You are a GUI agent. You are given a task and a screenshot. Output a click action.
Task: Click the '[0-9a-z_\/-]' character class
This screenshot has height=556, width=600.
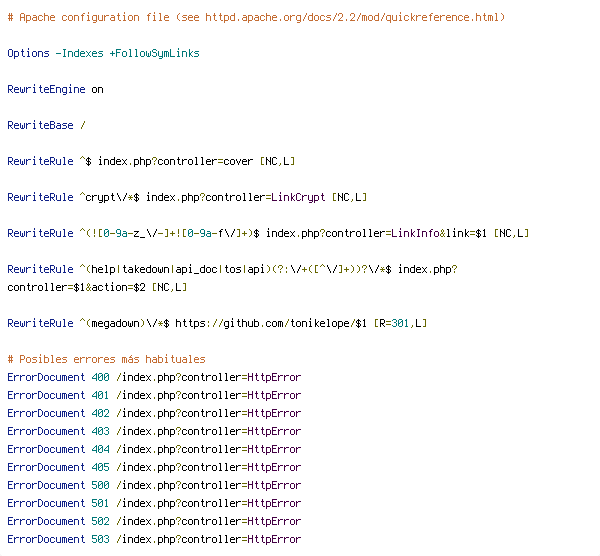(x=133, y=233)
